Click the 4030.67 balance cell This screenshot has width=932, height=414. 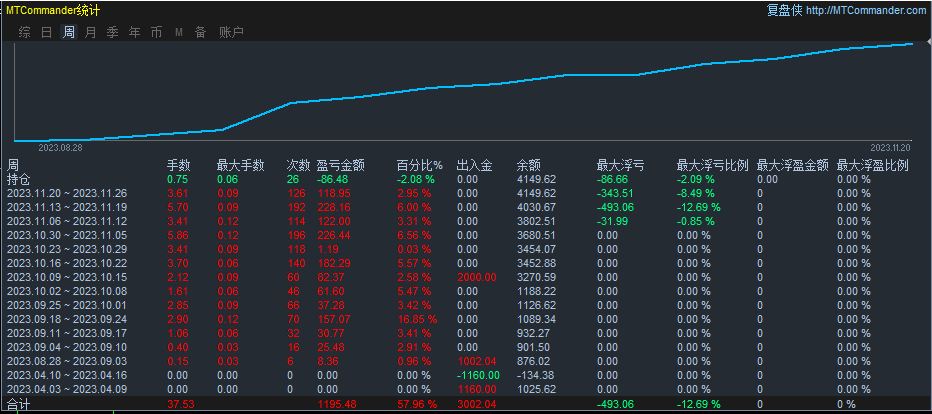click(536, 207)
